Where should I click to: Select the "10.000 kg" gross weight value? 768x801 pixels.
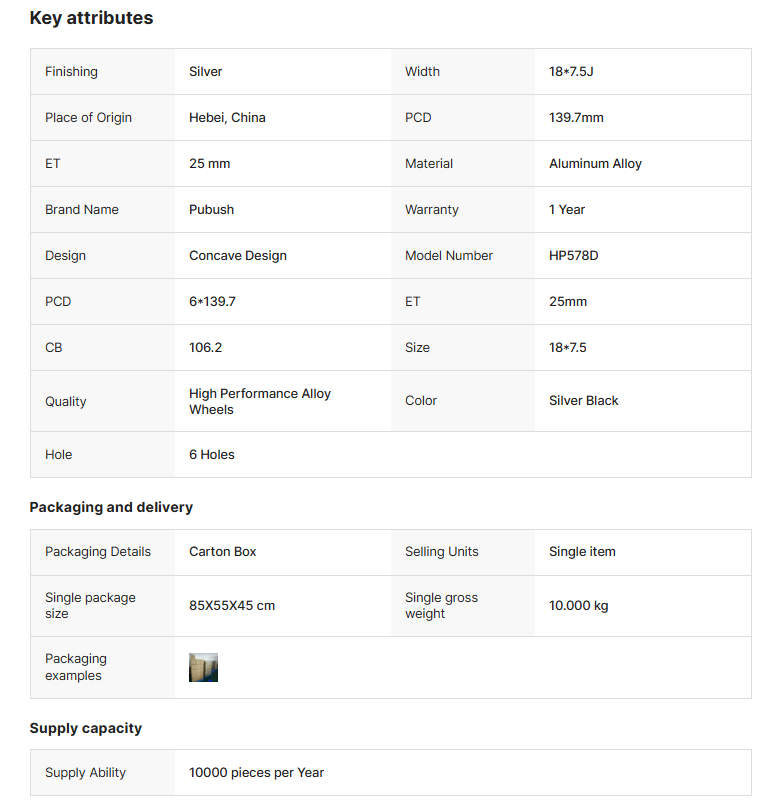point(578,606)
